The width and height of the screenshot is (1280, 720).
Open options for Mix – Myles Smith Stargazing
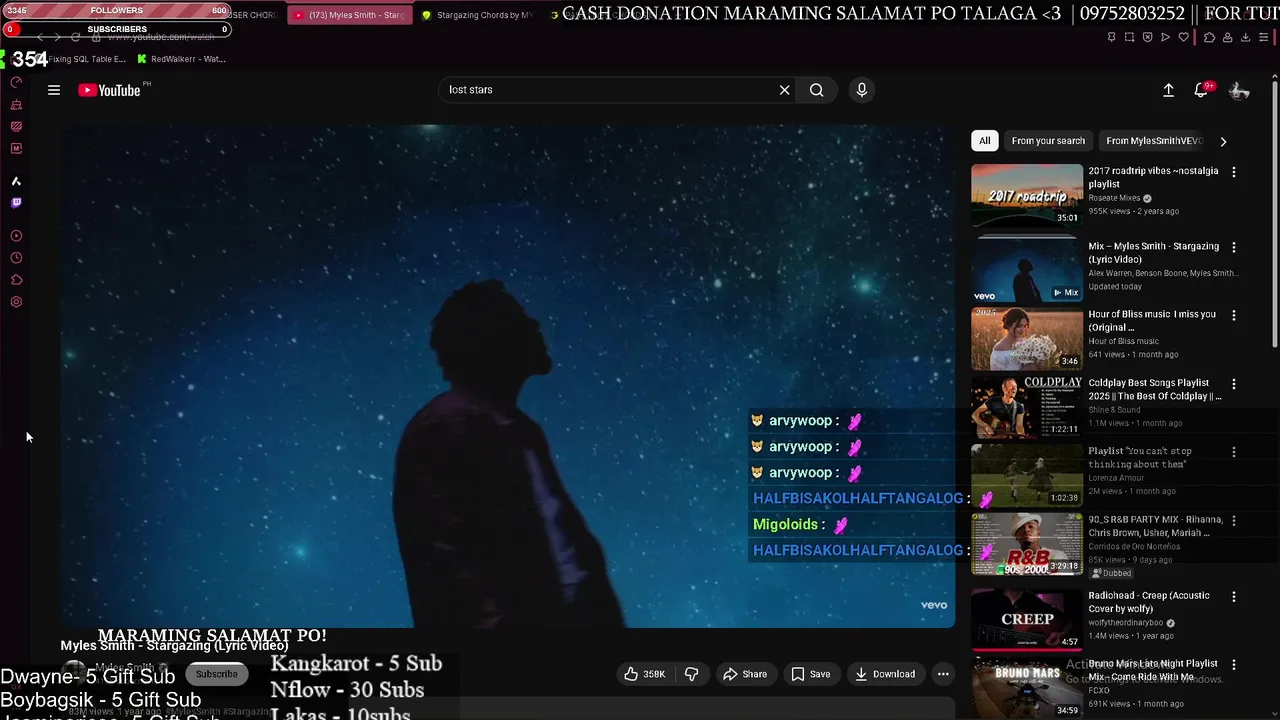(x=1234, y=247)
